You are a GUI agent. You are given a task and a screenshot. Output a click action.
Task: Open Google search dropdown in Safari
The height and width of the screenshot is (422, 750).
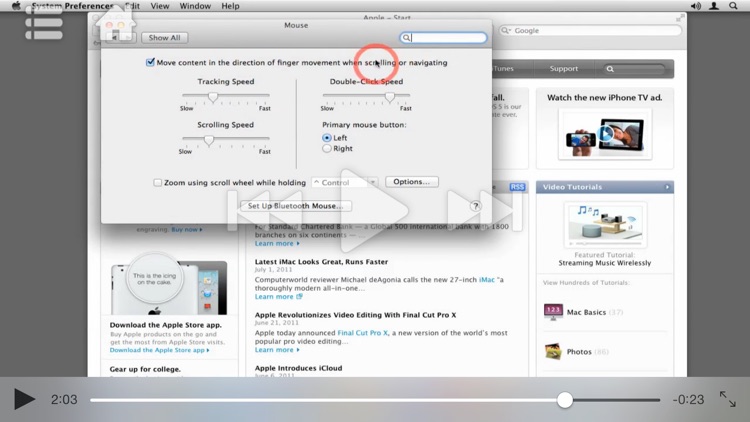(x=506, y=30)
